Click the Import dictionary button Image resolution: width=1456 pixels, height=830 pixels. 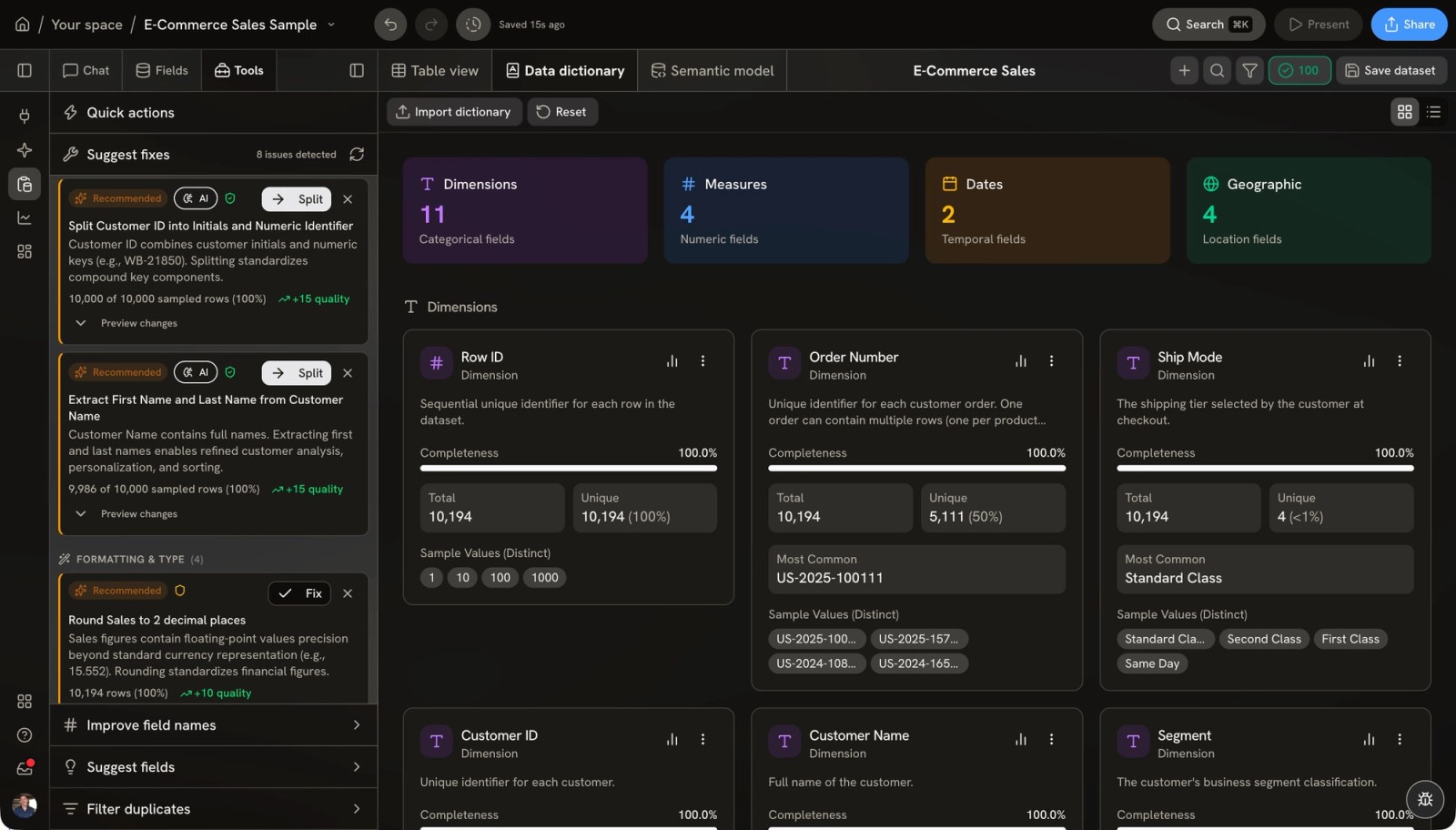[x=454, y=112]
